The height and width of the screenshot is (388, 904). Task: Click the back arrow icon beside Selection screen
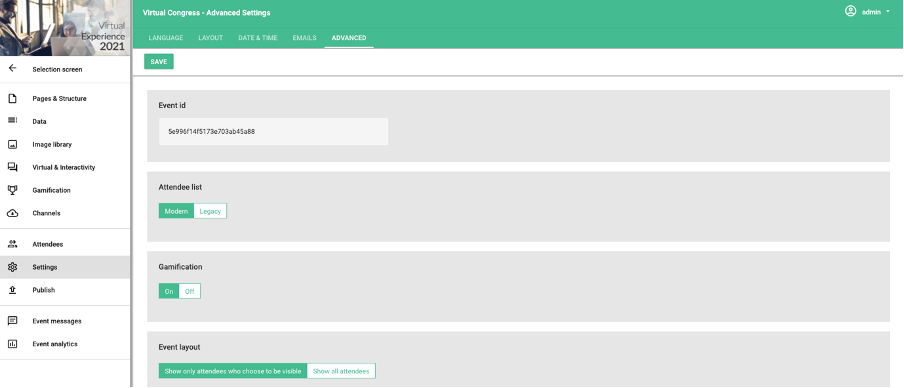(13, 69)
